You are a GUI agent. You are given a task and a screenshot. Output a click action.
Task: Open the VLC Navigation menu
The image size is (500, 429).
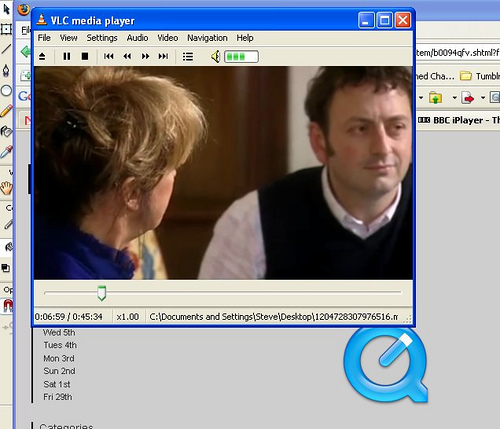tap(207, 38)
